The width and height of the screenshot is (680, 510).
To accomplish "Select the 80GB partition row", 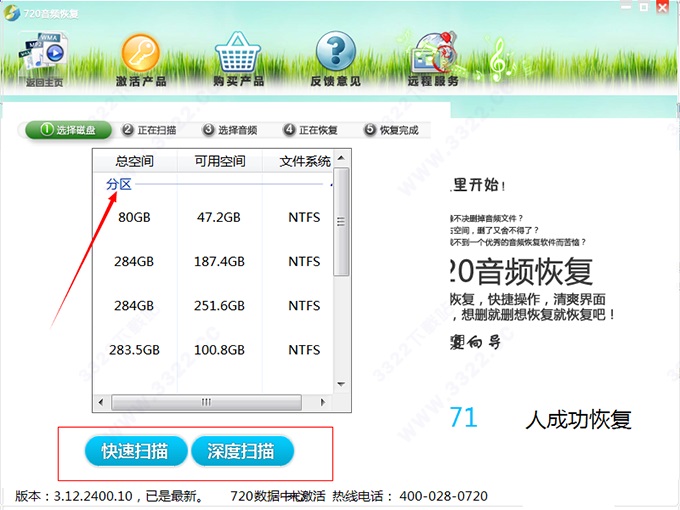I will 135,217.
